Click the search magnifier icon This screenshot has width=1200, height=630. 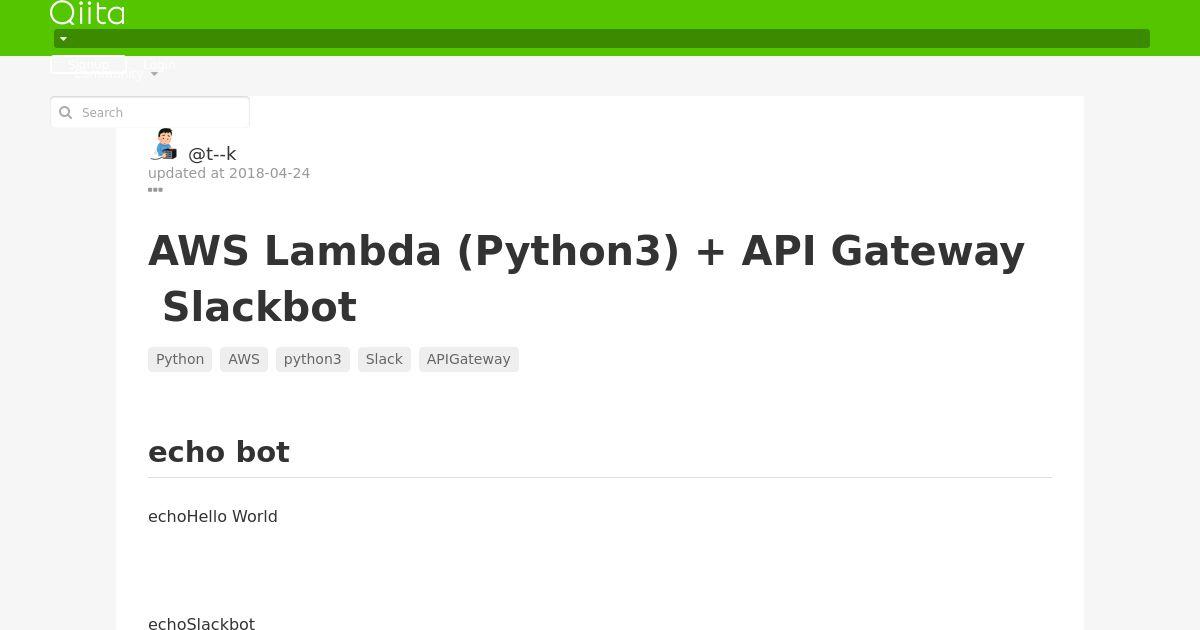tap(66, 113)
